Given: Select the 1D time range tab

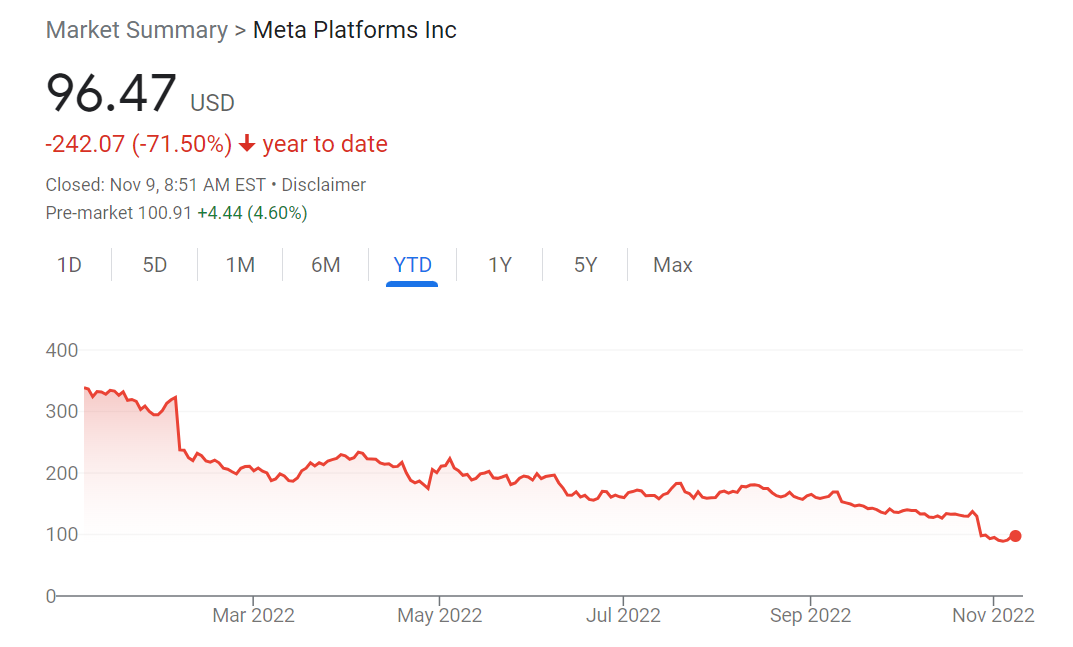Looking at the screenshot, I should click(69, 265).
